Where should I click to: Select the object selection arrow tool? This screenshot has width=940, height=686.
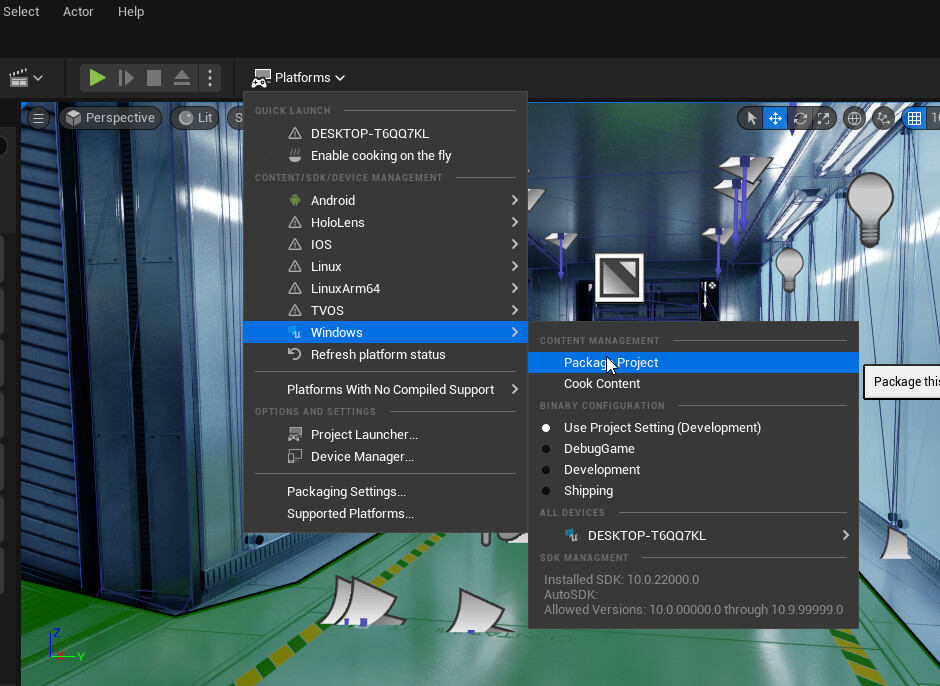(x=751, y=118)
